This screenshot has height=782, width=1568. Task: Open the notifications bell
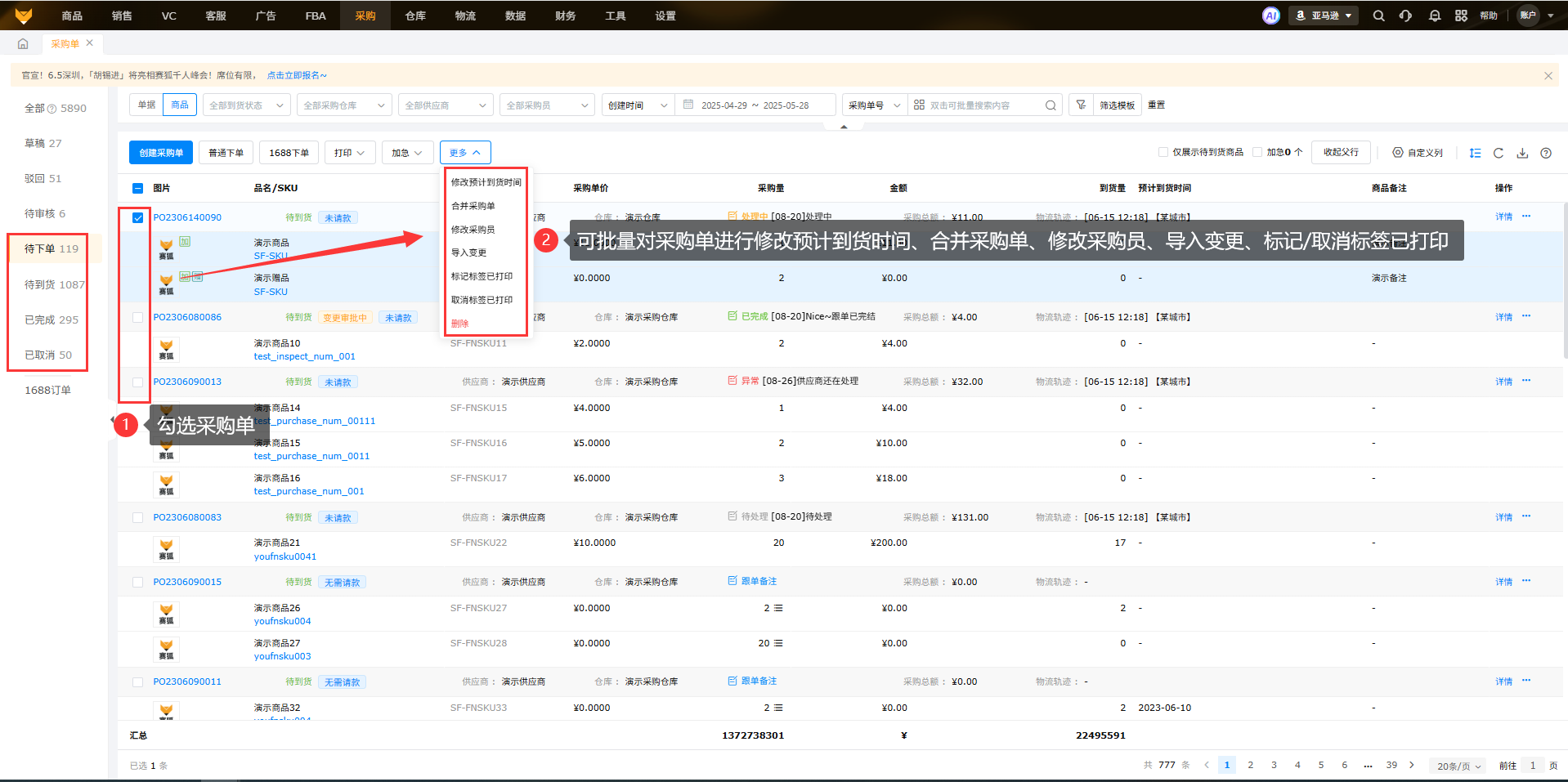(x=1434, y=16)
